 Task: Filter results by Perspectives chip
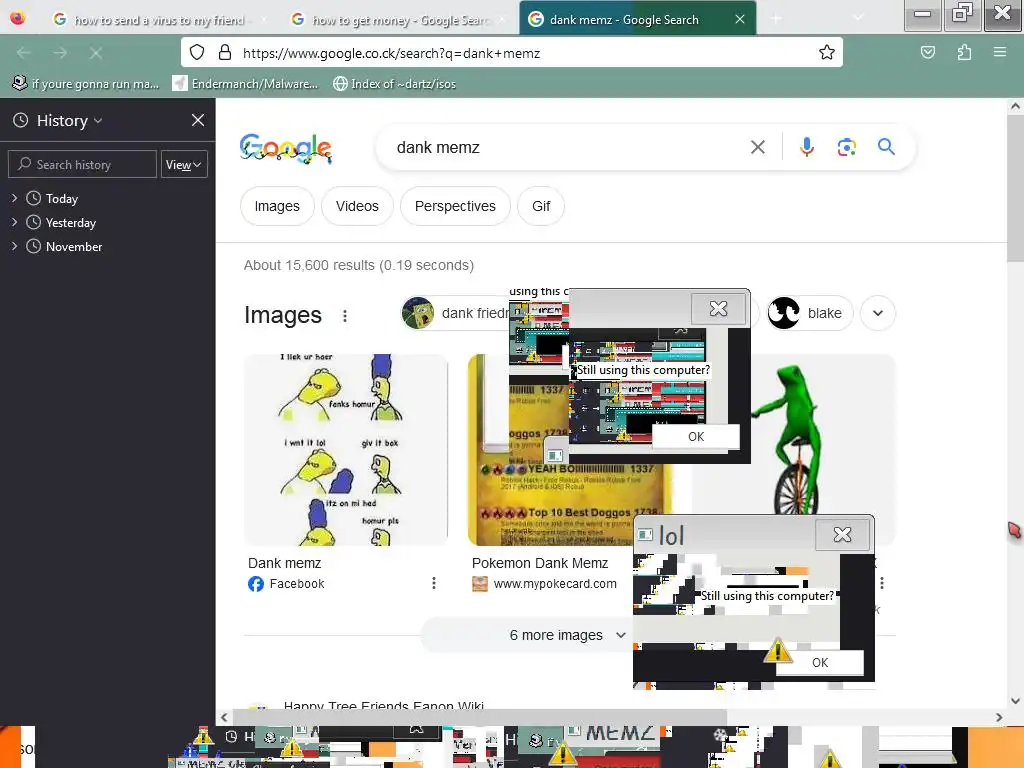[x=455, y=206]
